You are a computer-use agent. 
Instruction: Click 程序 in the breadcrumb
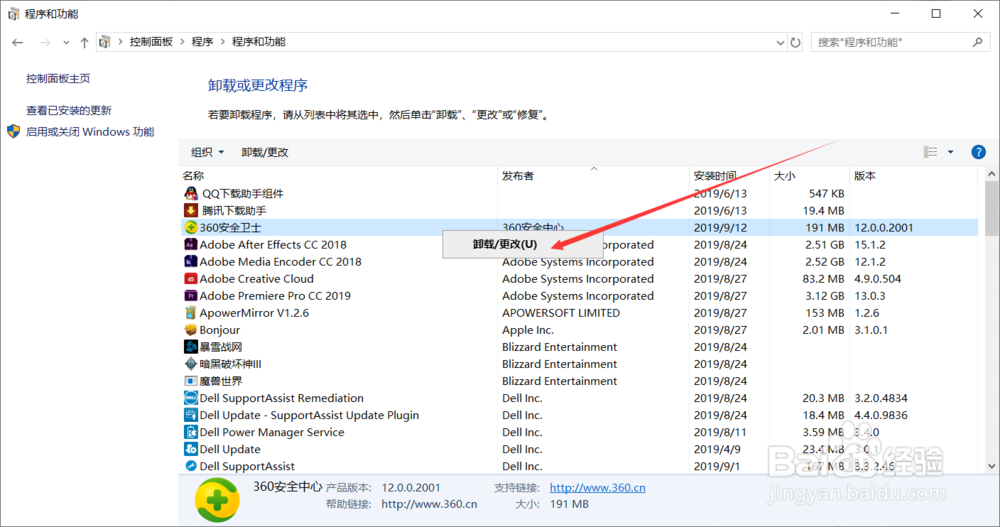[202, 42]
